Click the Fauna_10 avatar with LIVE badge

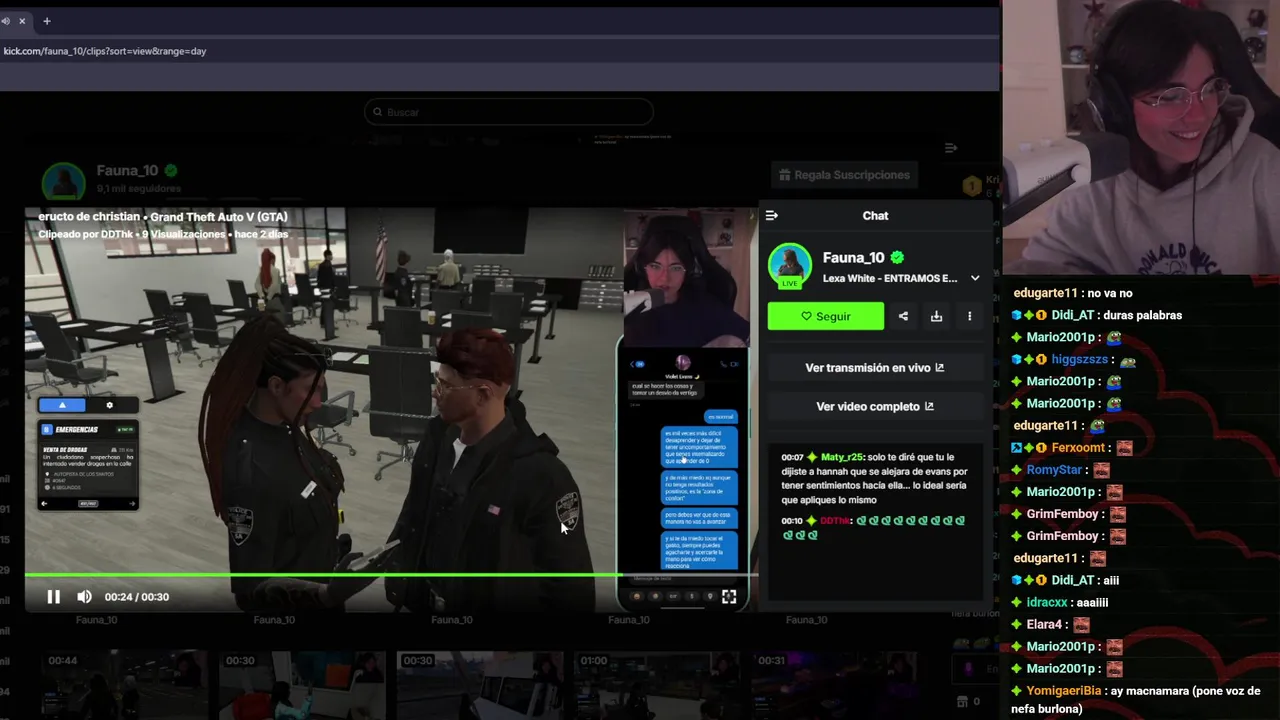pyautogui.click(x=790, y=265)
